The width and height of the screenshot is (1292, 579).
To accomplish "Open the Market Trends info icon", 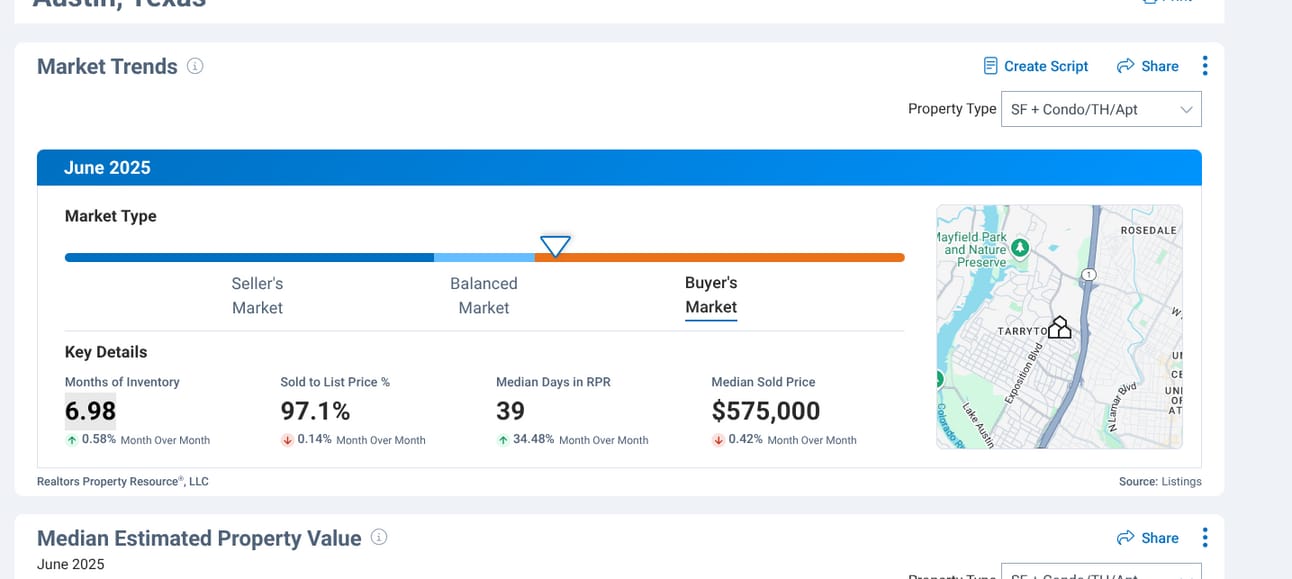I will pos(195,66).
